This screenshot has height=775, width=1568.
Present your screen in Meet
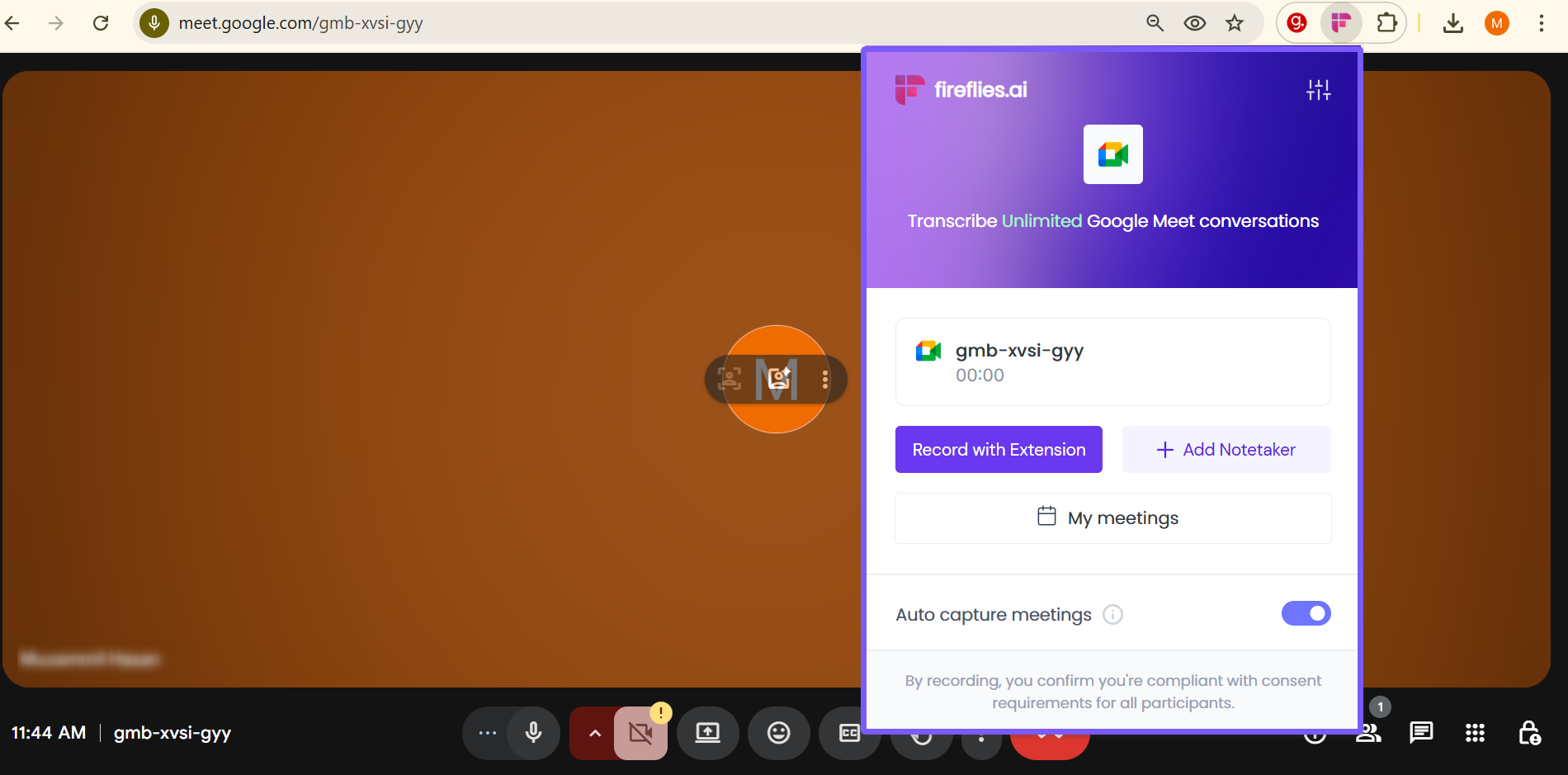707,733
